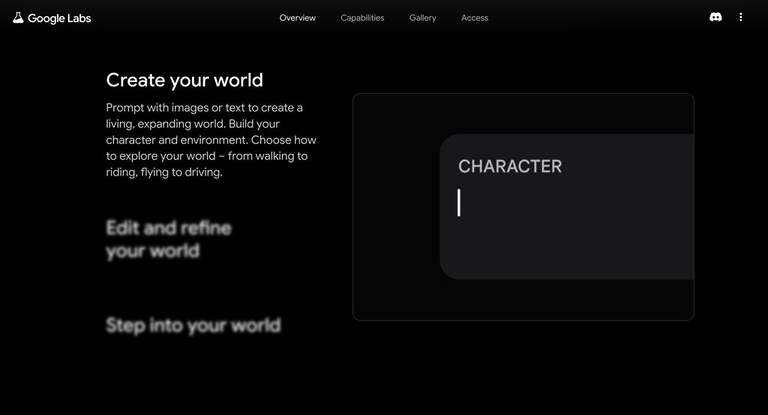This screenshot has height=415, width=768.
Task: Open the three-dot more options menu
Action: click(741, 17)
